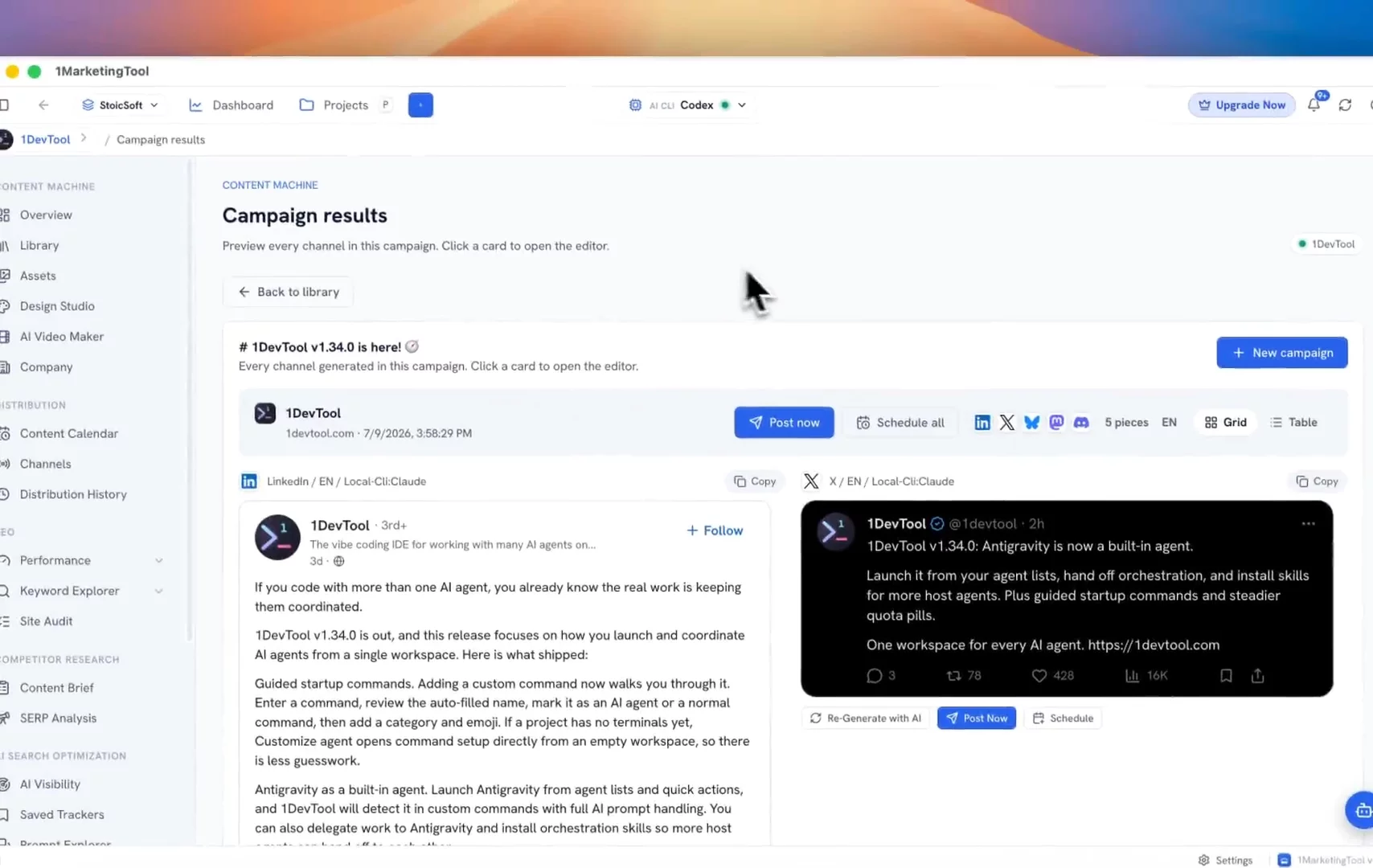Open Company in the sidebar
Image resolution: width=1373 pixels, height=868 pixels.
[x=46, y=367]
